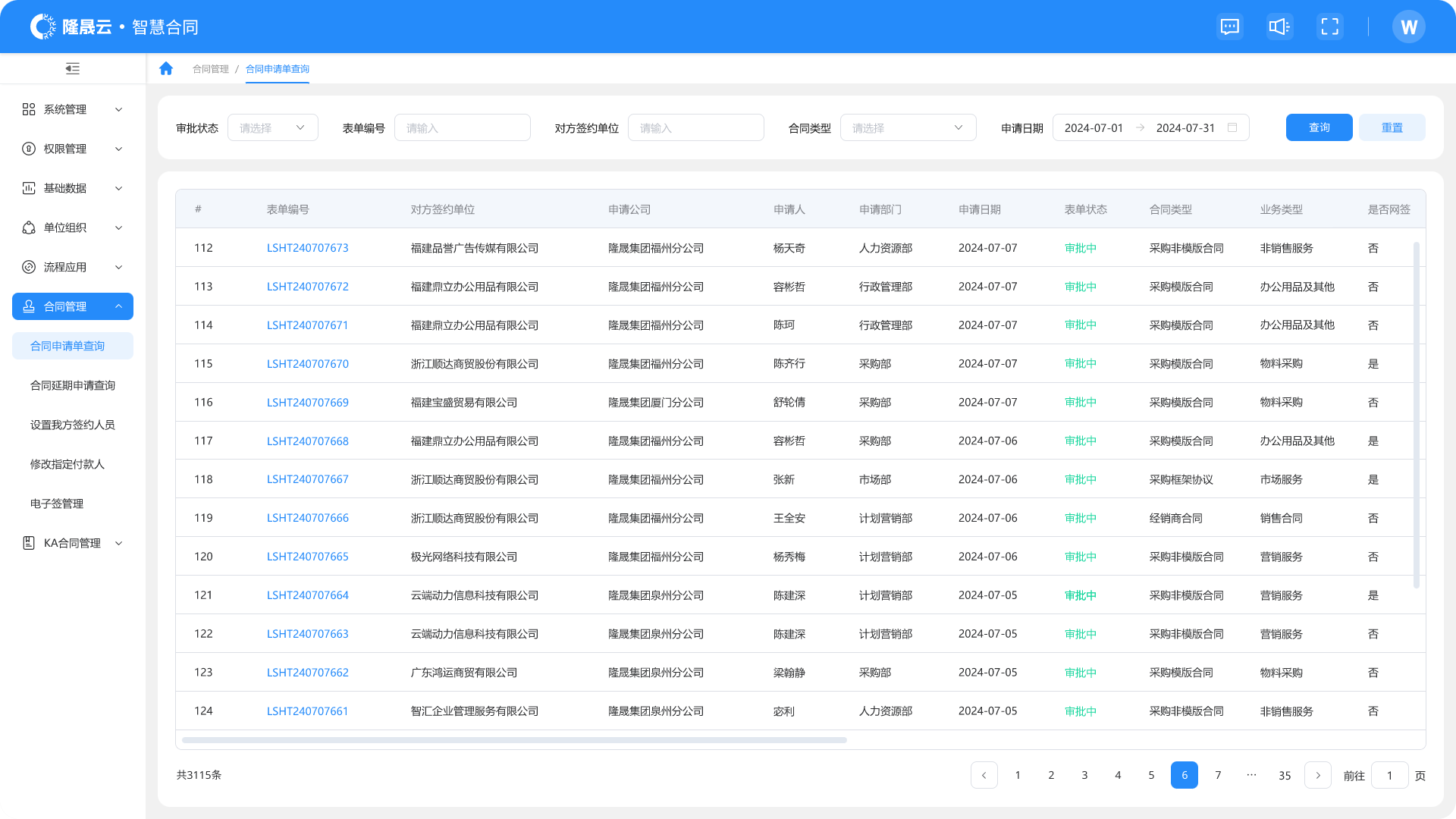Click 权限管理 shield icon

pyautogui.click(x=29, y=149)
